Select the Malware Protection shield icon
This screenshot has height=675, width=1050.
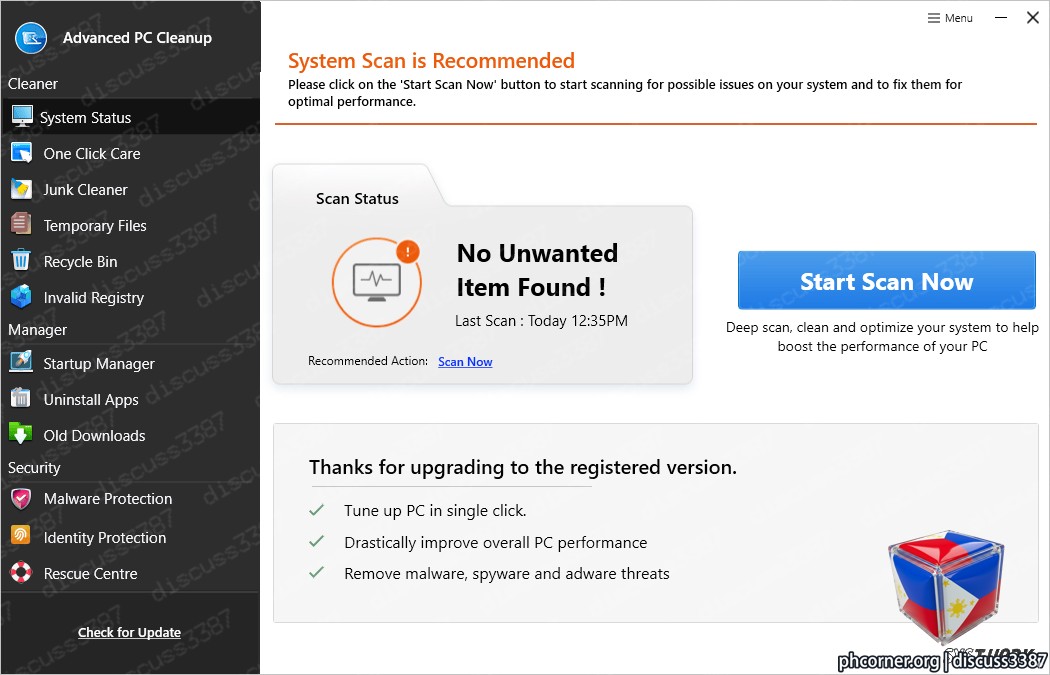[x=21, y=498]
